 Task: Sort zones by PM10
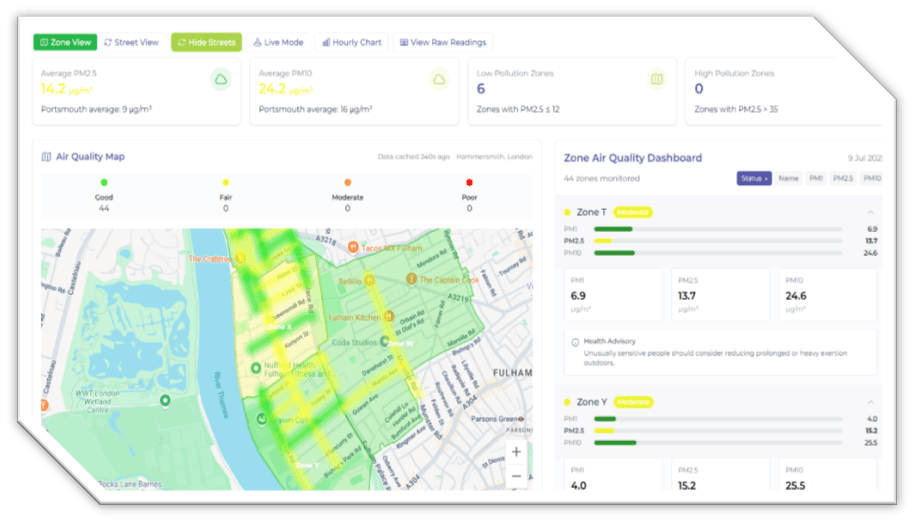tap(872, 178)
